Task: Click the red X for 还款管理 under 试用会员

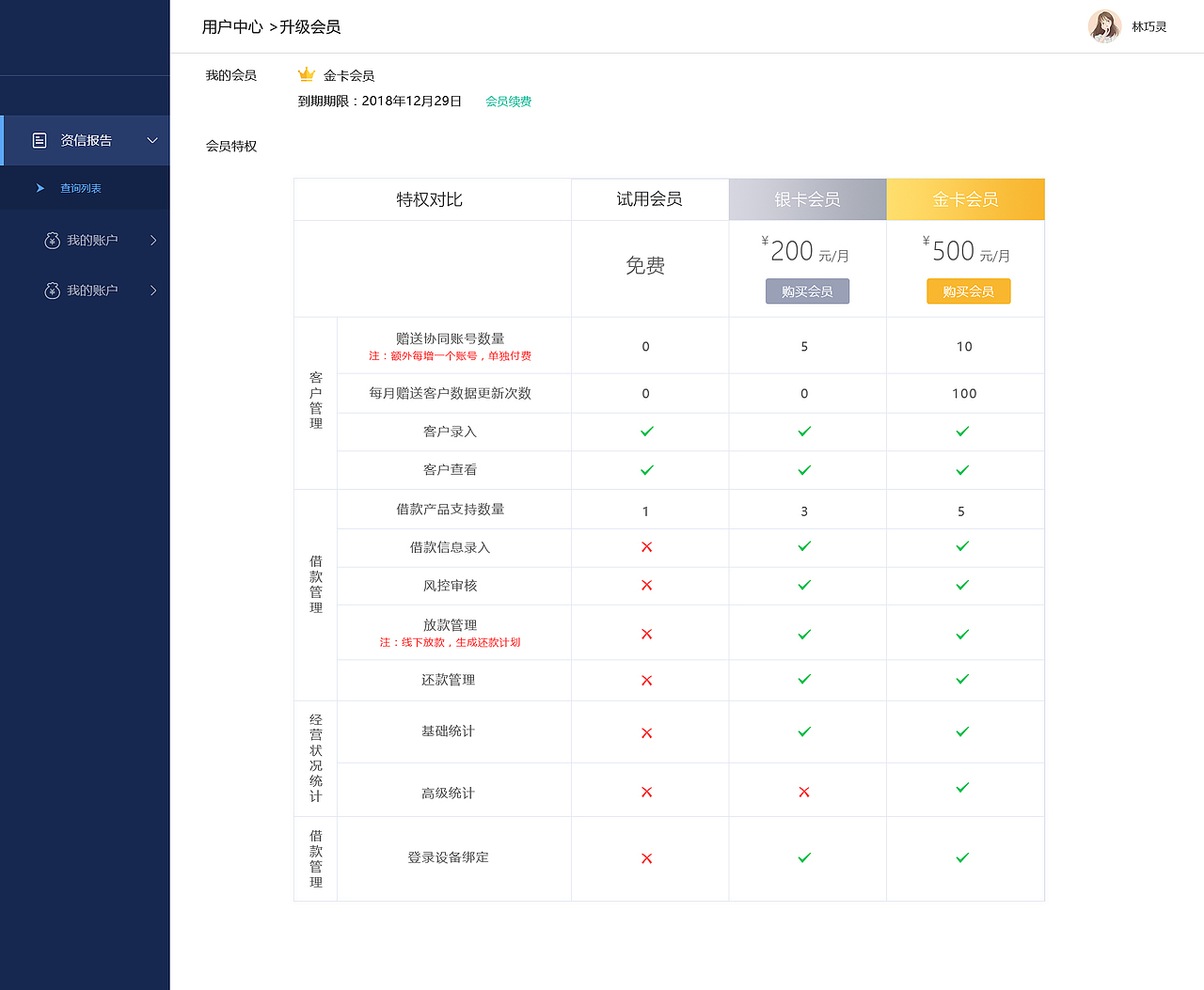Action: [645, 679]
